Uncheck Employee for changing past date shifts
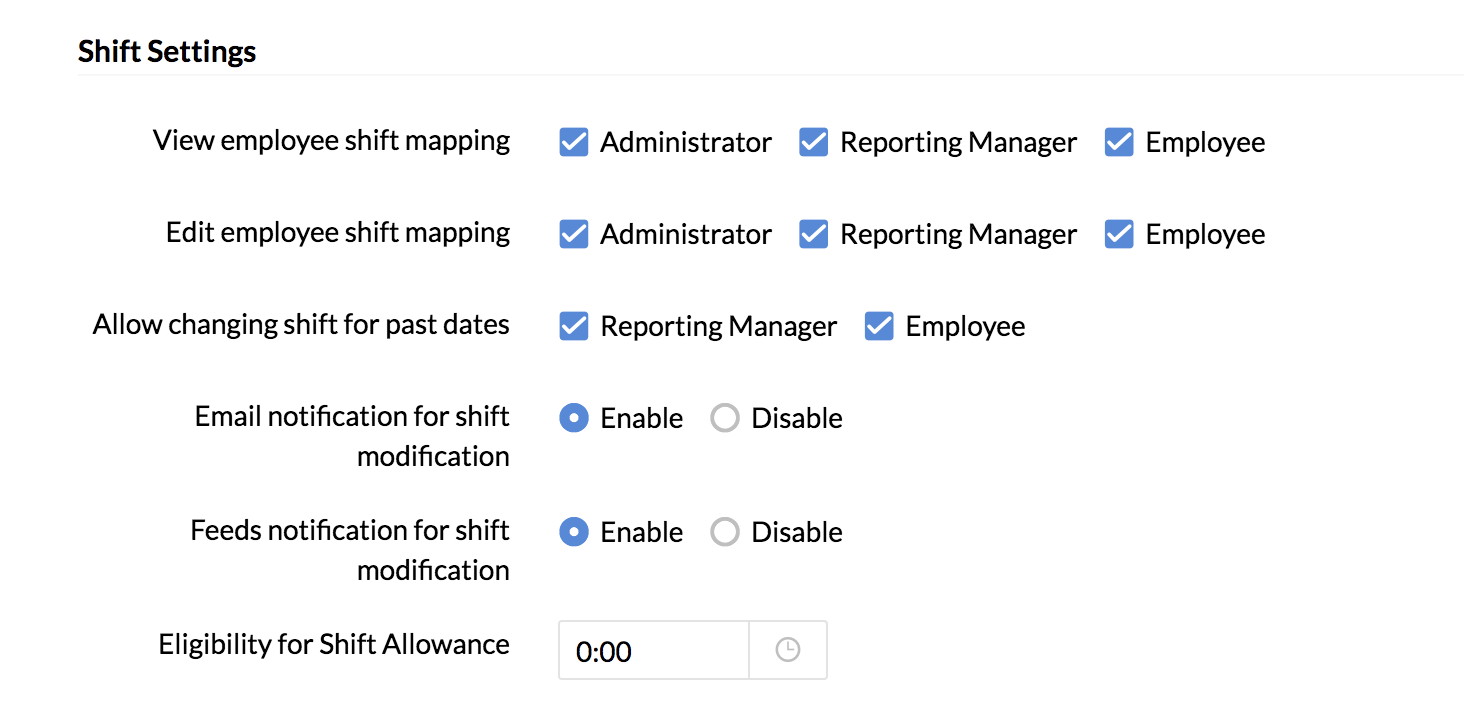1464x718 pixels. pos(879,327)
